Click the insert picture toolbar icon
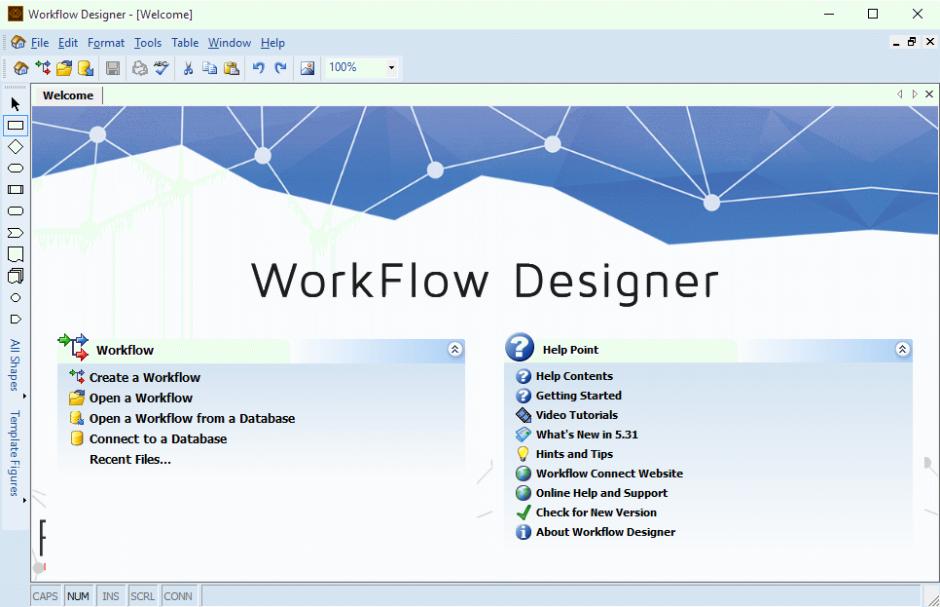This screenshot has width=940, height=607. pyautogui.click(x=308, y=68)
